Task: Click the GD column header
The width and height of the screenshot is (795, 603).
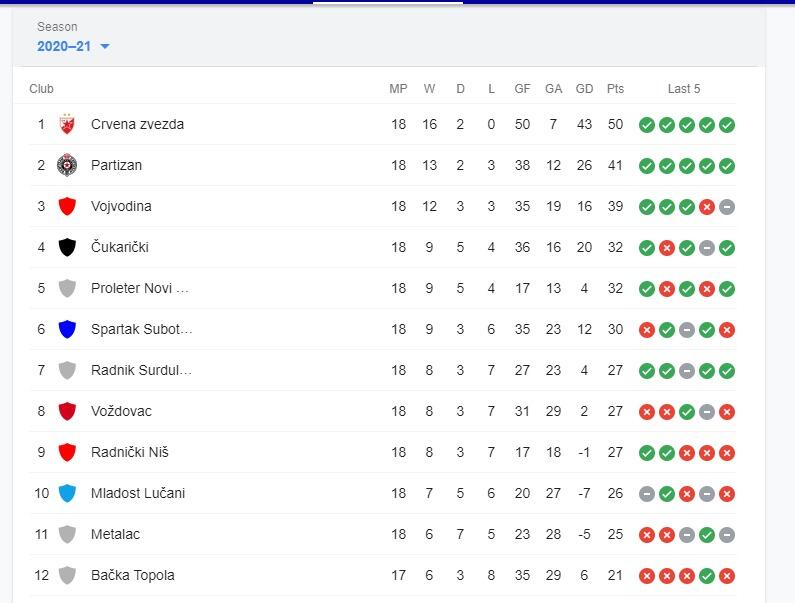Action: (584, 89)
